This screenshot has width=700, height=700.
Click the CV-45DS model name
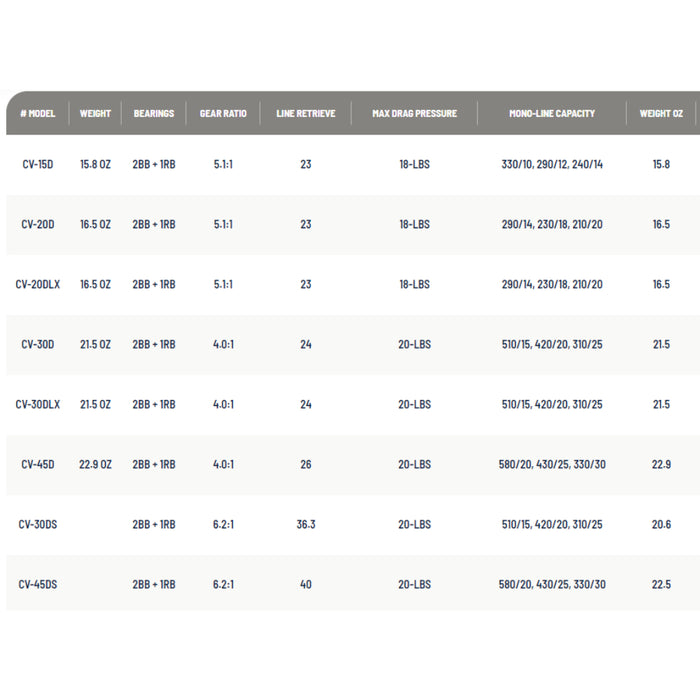point(38,584)
